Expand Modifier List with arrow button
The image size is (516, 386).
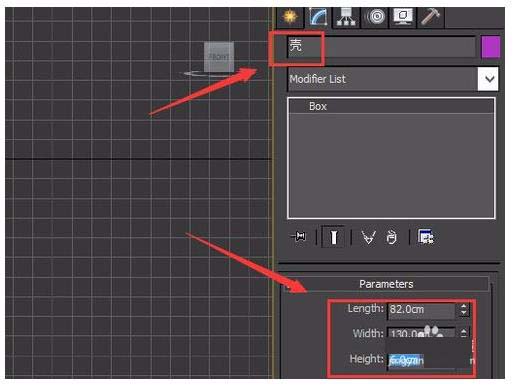coord(488,79)
